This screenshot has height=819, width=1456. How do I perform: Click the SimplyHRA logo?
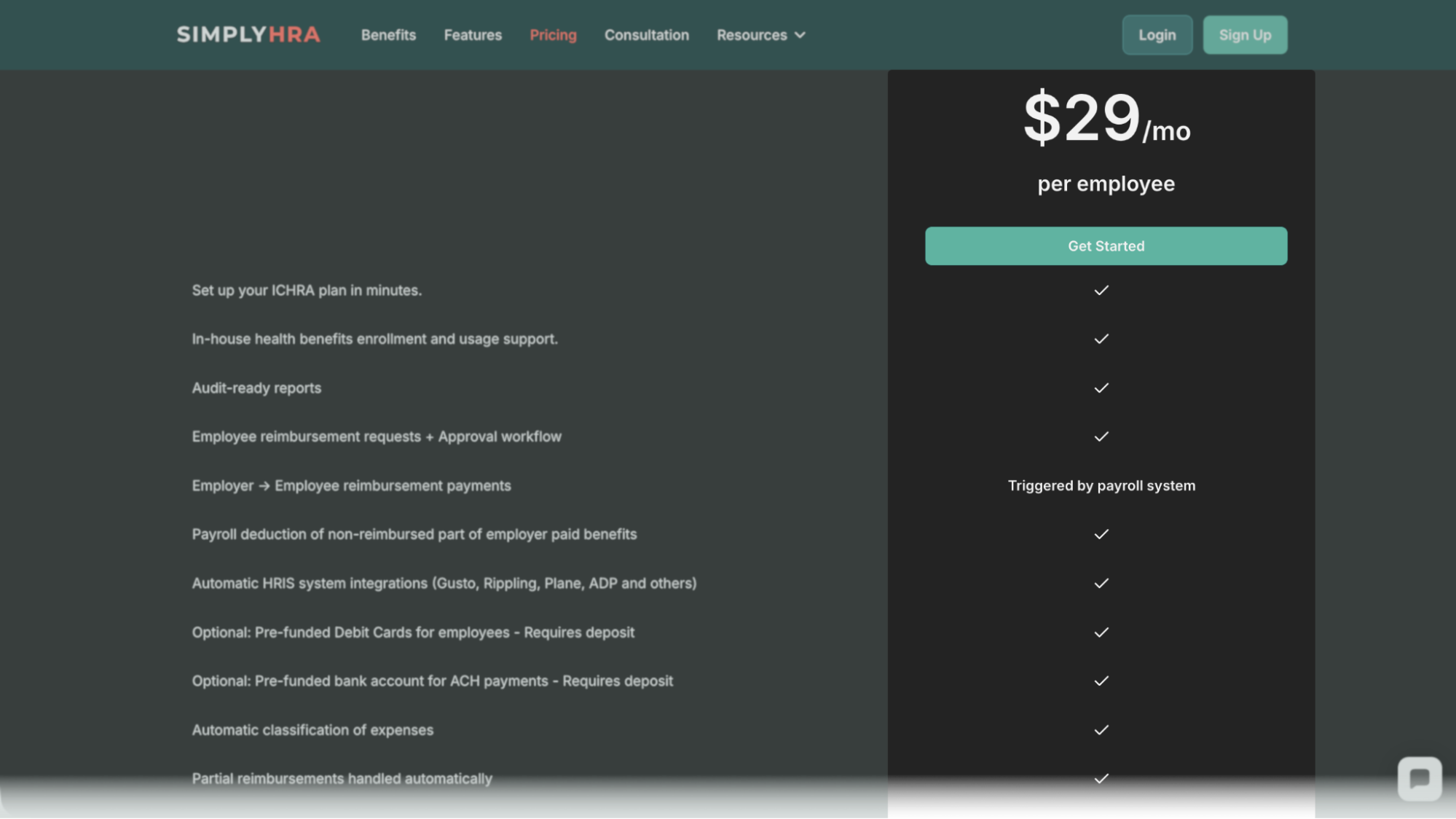click(x=248, y=35)
